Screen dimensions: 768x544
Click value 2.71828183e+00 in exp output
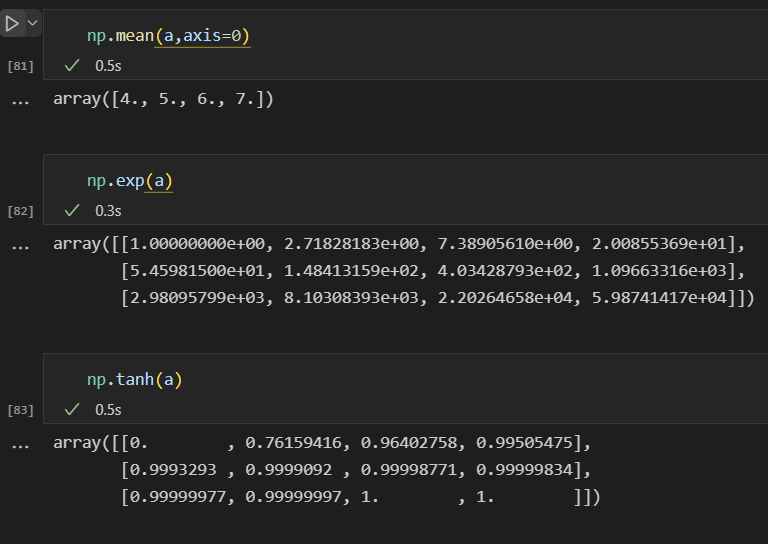tap(352, 243)
